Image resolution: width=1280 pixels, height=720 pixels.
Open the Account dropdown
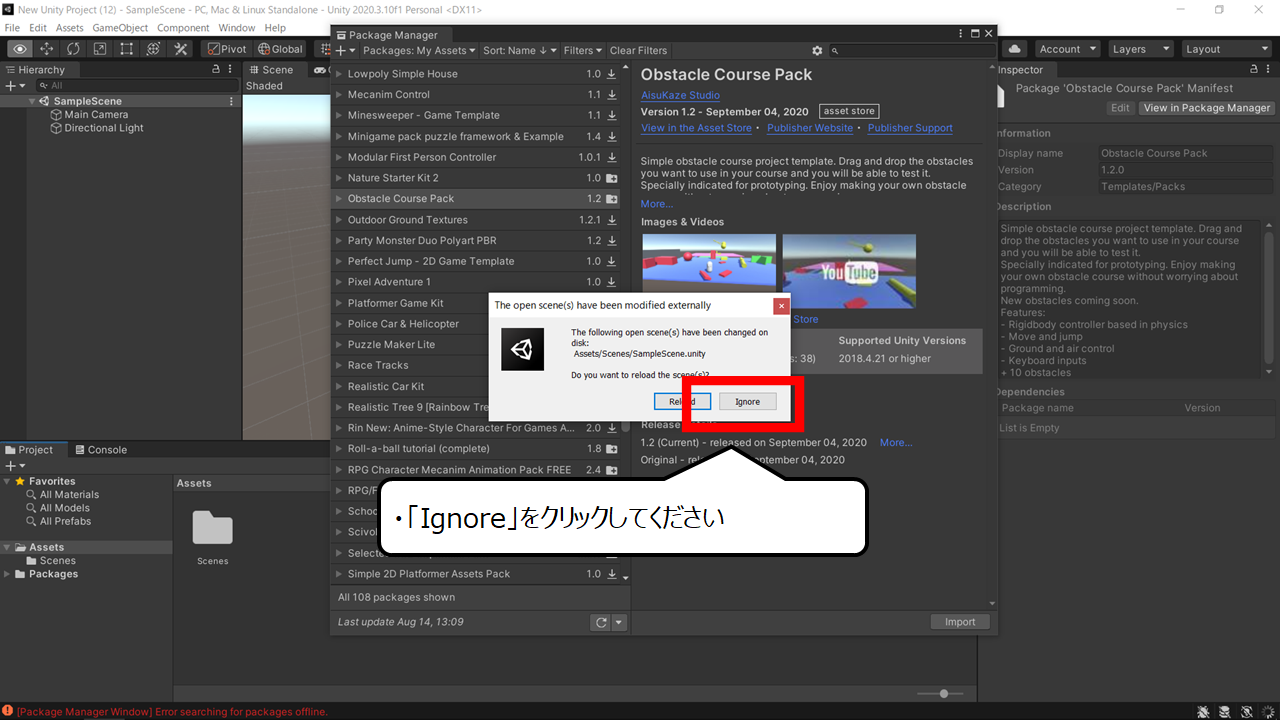(x=1066, y=49)
